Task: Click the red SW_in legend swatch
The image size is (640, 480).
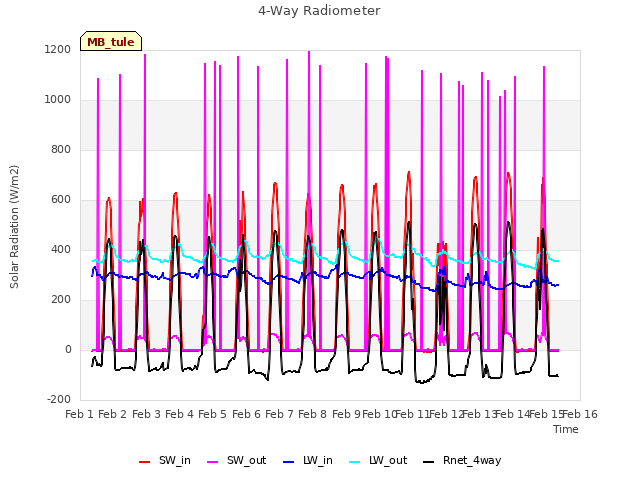Action: tap(144, 462)
